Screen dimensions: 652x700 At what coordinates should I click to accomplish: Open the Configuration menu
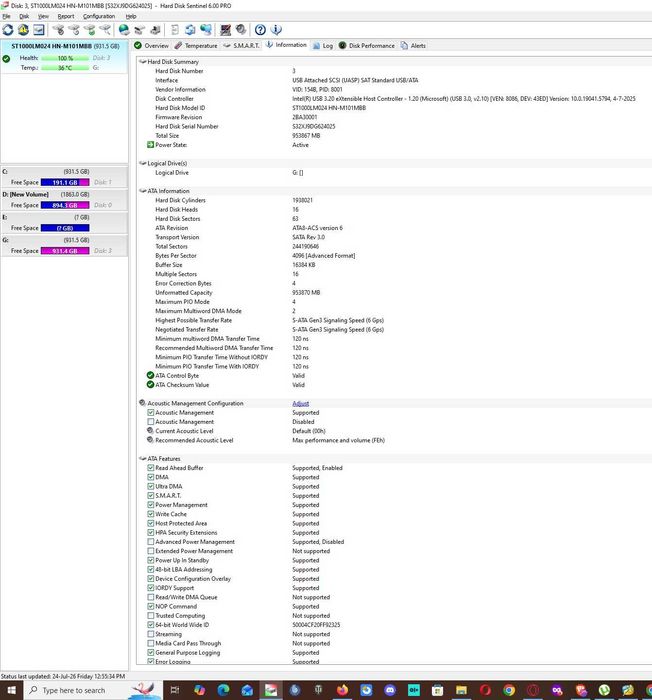tap(99, 17)
